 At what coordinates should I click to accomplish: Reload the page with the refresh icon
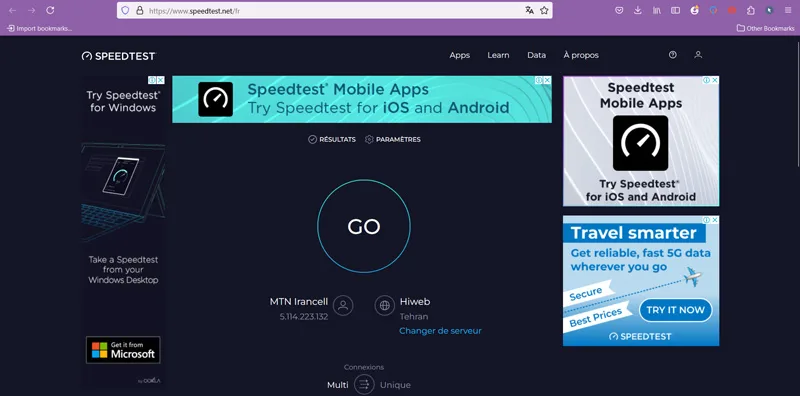tap(50, 10)
